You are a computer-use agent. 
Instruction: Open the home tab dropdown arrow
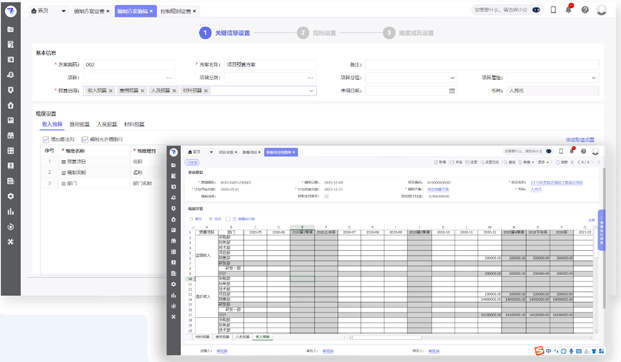pos(63,11)
